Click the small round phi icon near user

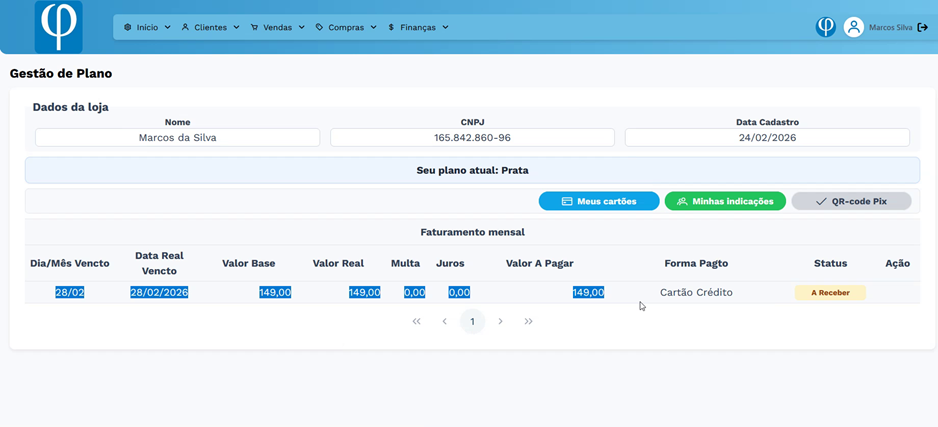825,27
